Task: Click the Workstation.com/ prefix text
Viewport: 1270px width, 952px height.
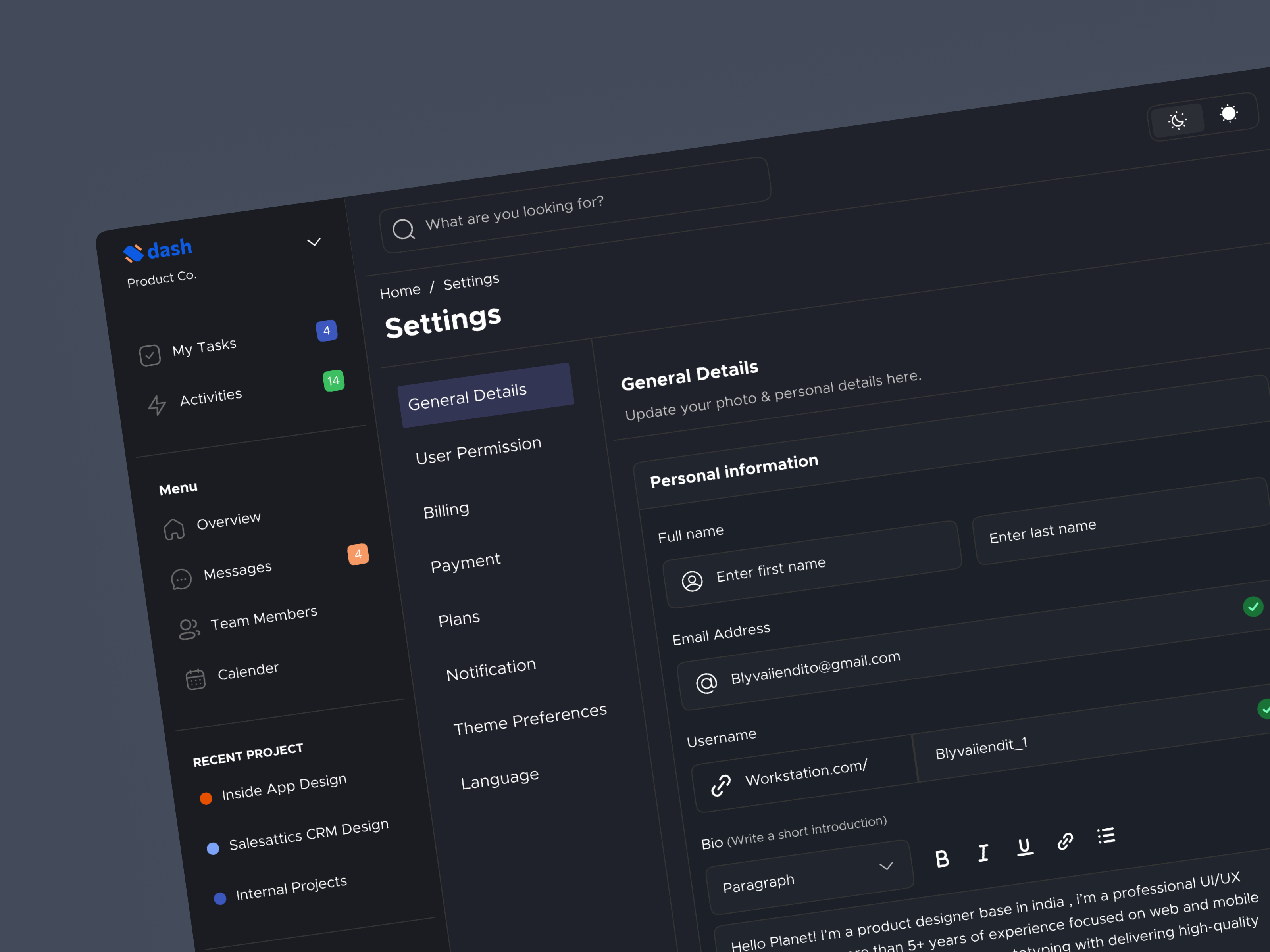Action: point(806,773)
